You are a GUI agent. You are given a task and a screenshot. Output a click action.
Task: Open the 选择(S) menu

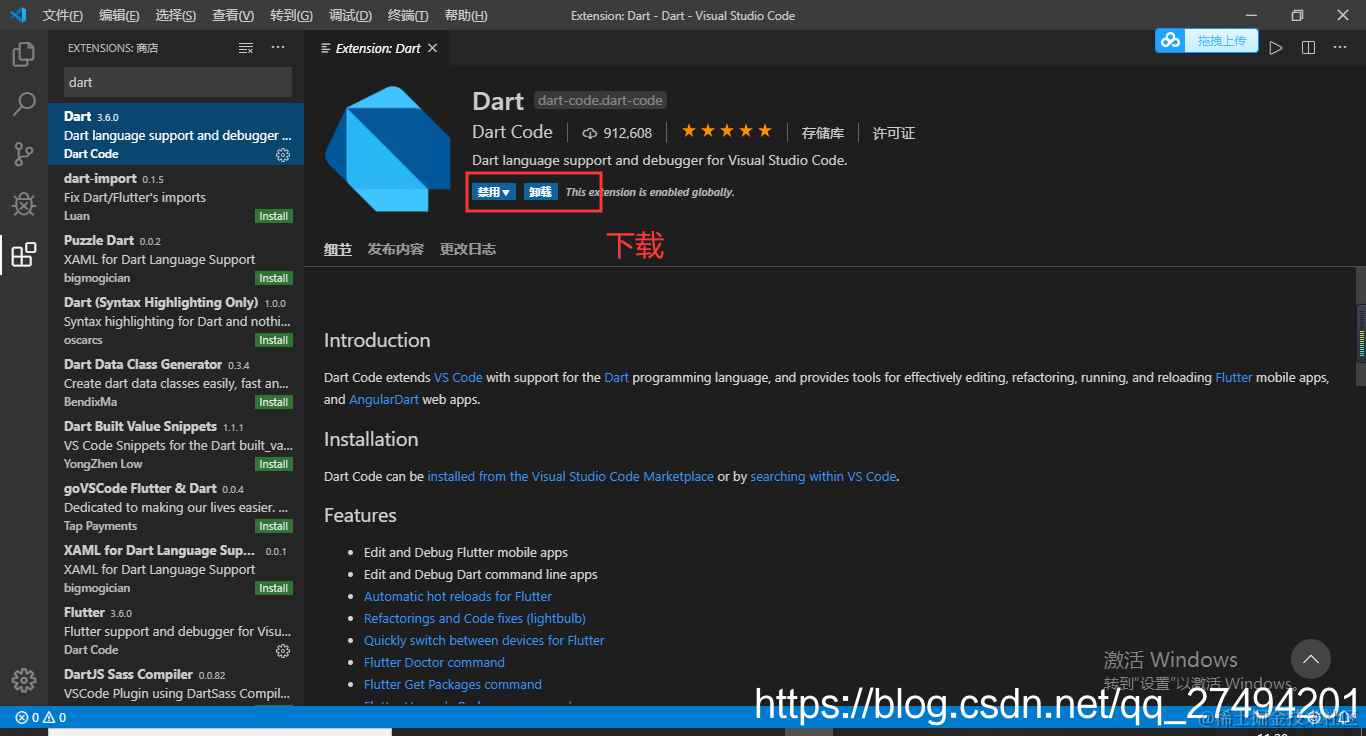(x=176, y=15)
